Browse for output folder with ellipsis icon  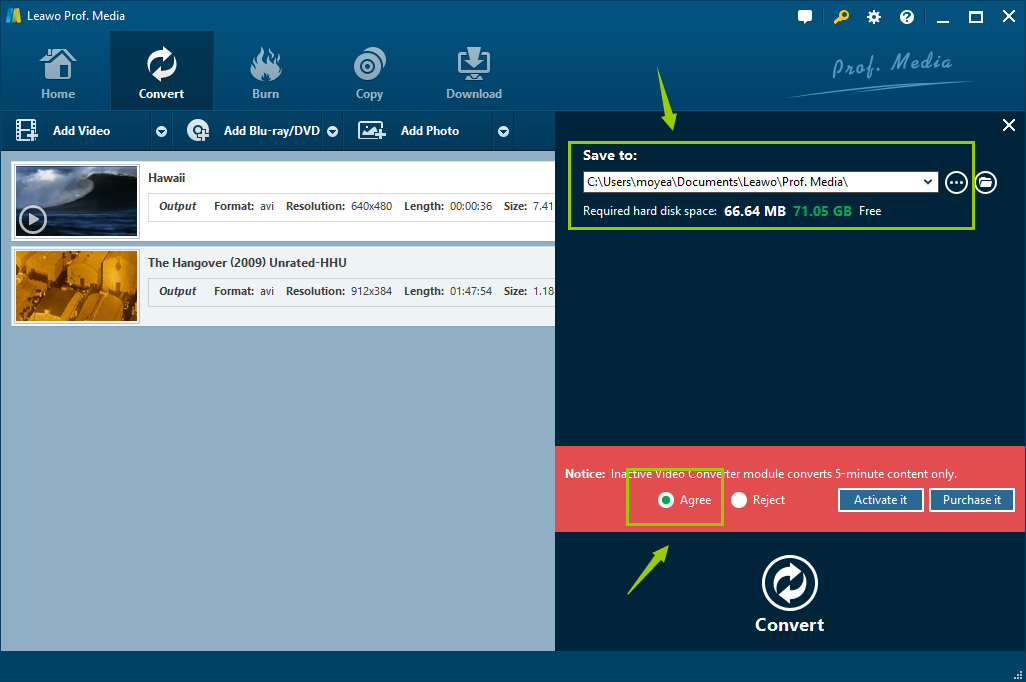click(956, 183)
